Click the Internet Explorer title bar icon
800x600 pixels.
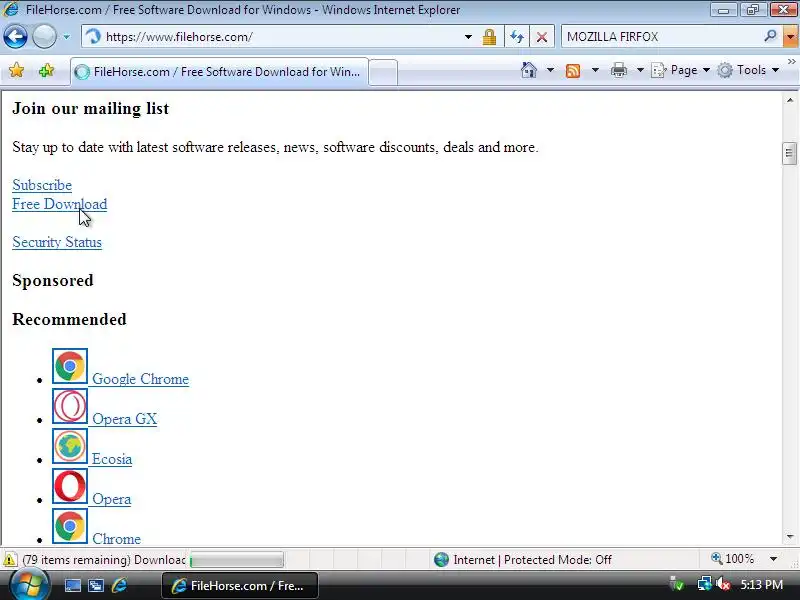pyautogui.click(x=11, y=10)
